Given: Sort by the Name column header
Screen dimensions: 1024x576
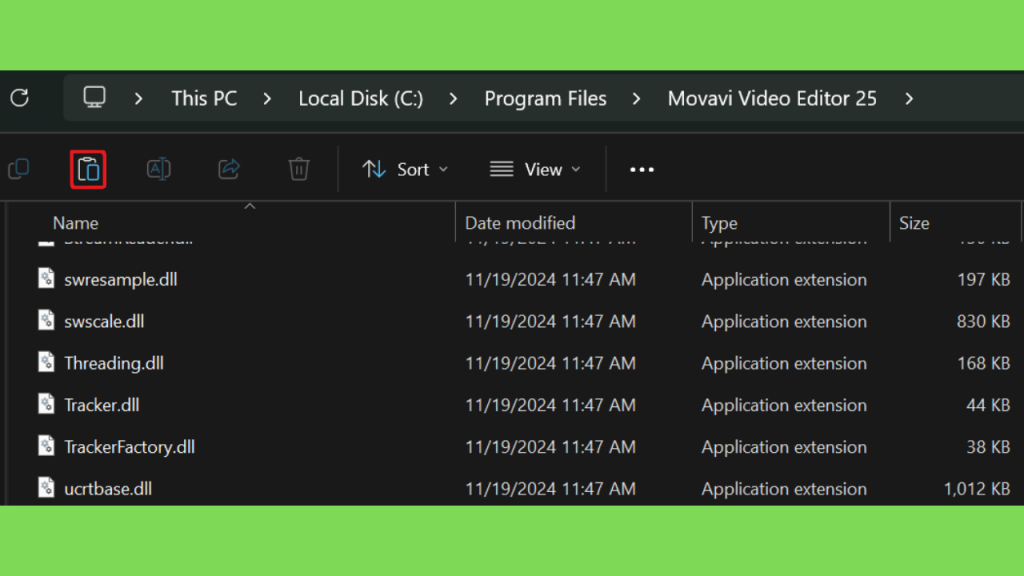Looking at the screenshot, I should click(x=76, y=223).
